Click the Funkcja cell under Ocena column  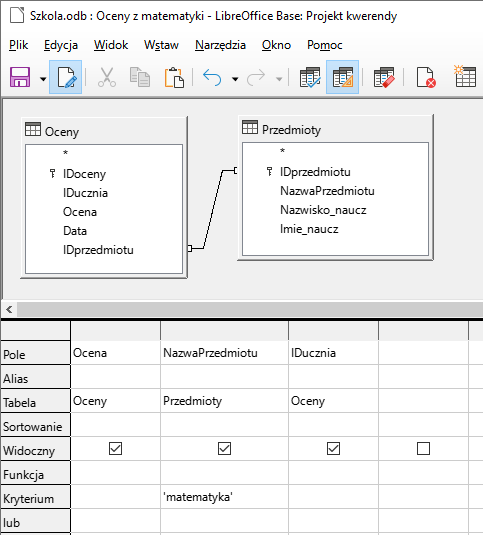coord(116,473)
